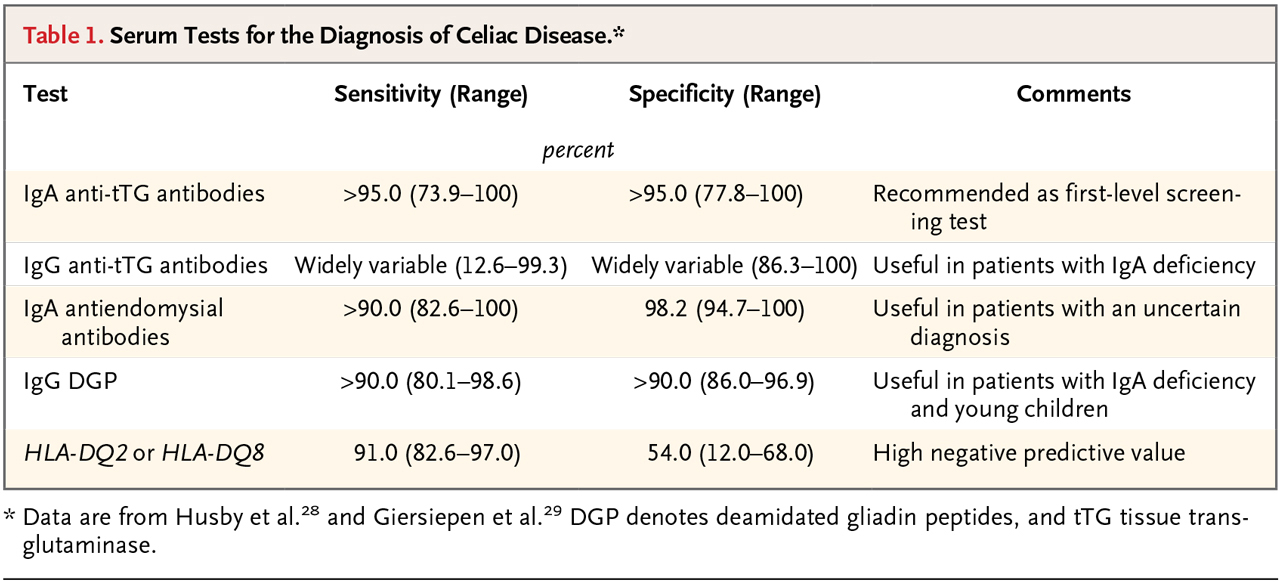Select the IgG anti-tTG antibodies row label
The width and height of the screenshot is (1280, 582).
click(145, 265)
